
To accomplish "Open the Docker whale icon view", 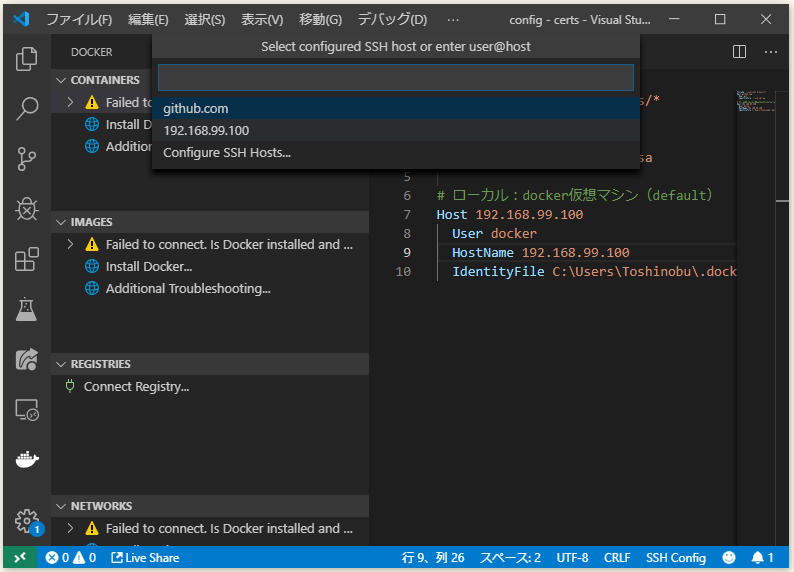I will pos(26,459).
